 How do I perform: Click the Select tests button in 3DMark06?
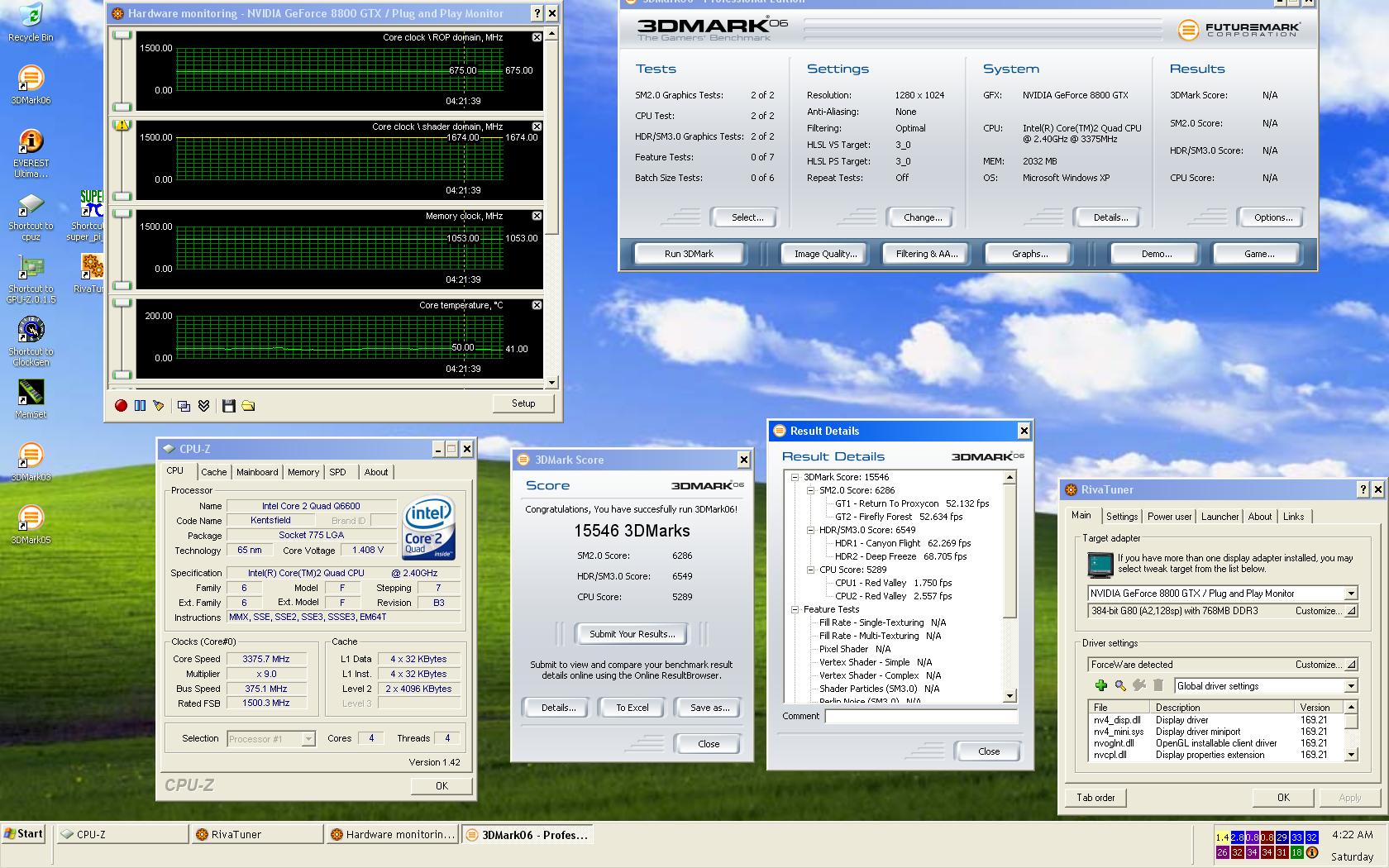[747, 217]
